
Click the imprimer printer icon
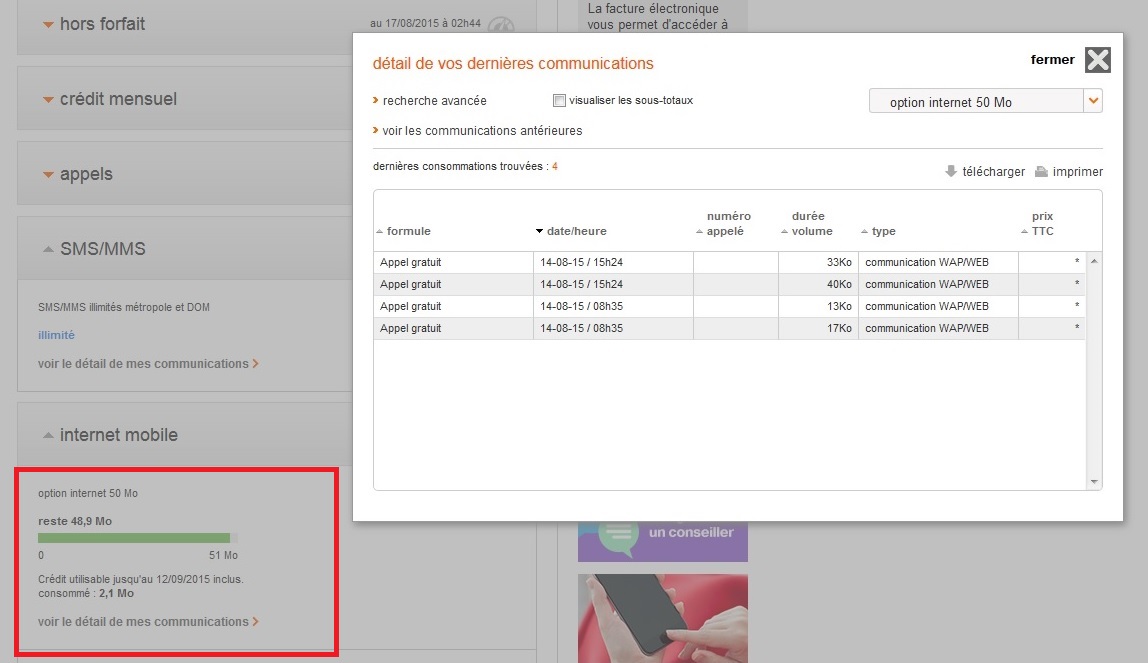click(x=1041, y=171)
